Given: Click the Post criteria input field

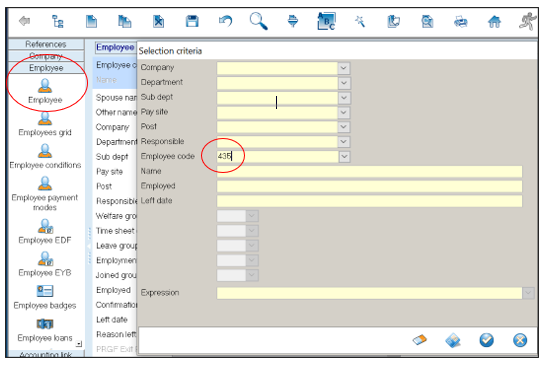Looking at the screenshot, I should [x=277, y=127].
